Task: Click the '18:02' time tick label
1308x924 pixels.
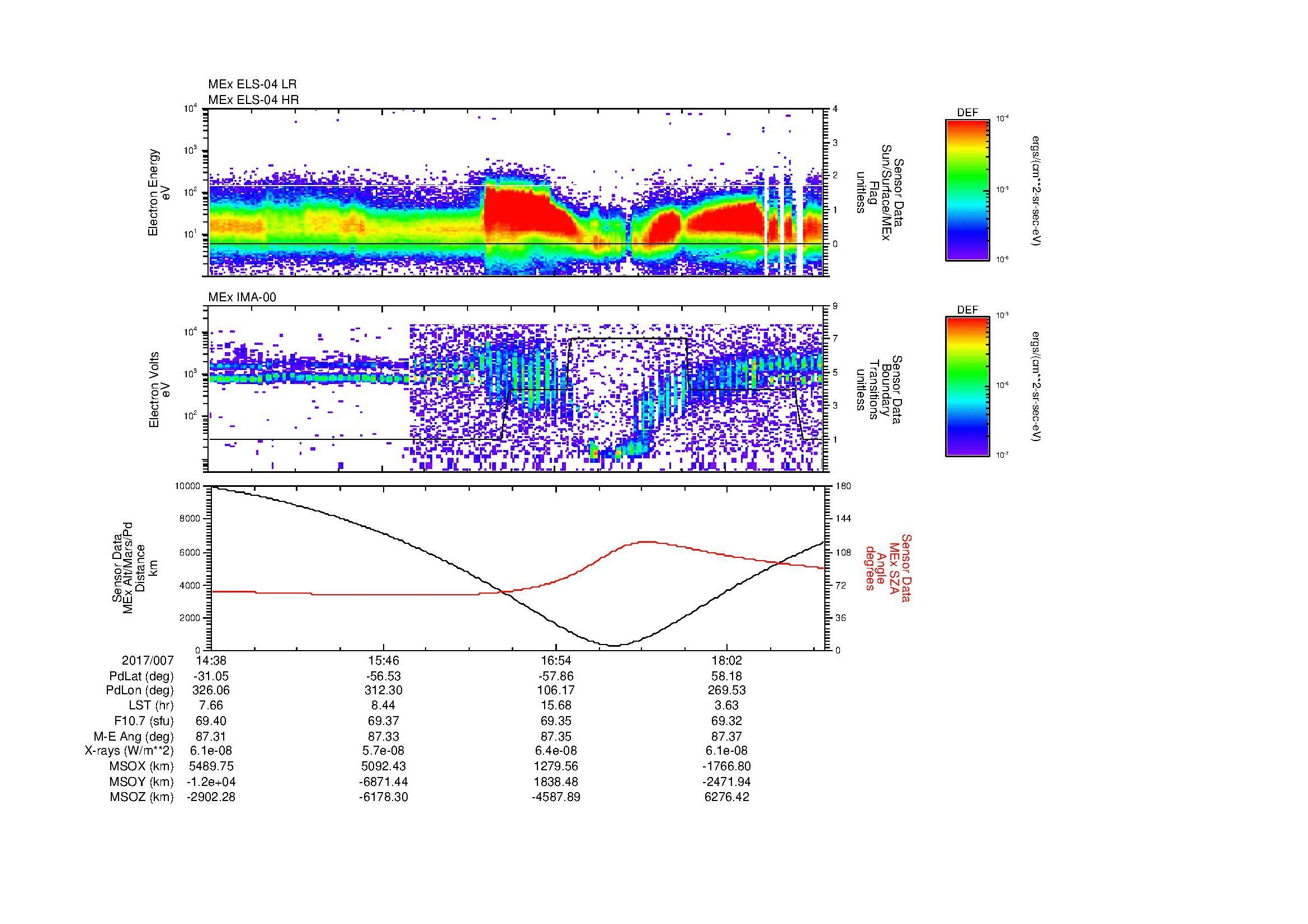Action: (727, 660)
